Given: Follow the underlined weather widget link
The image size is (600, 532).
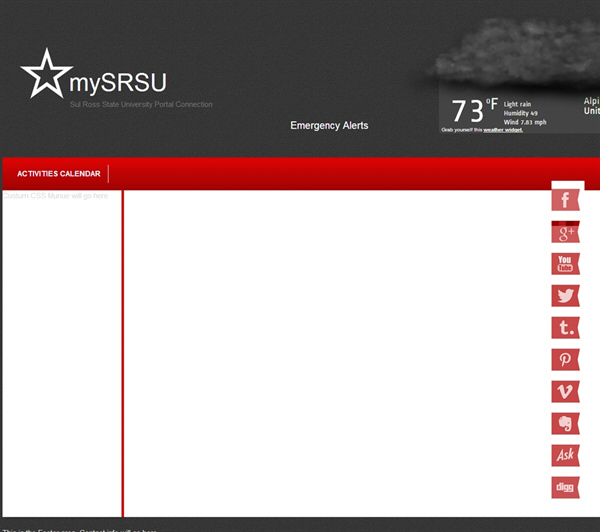Looking at the screenshot, I should click(x=503, y=130).
